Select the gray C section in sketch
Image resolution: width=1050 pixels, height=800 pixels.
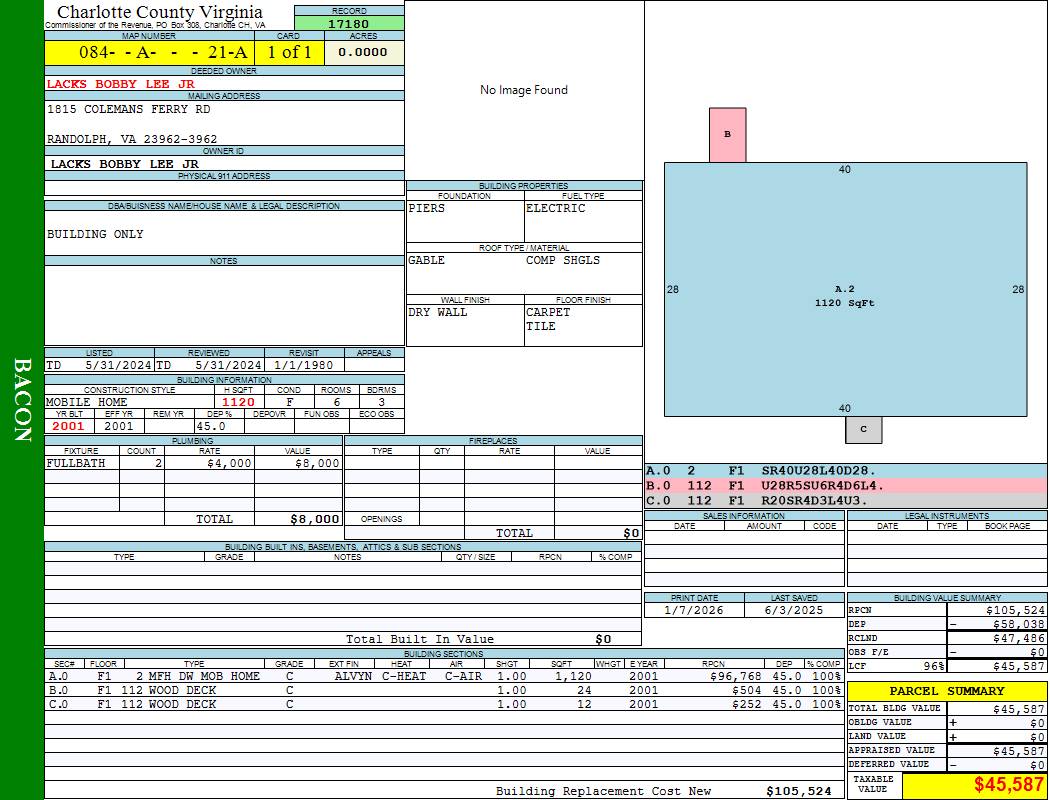click(863, 429)
